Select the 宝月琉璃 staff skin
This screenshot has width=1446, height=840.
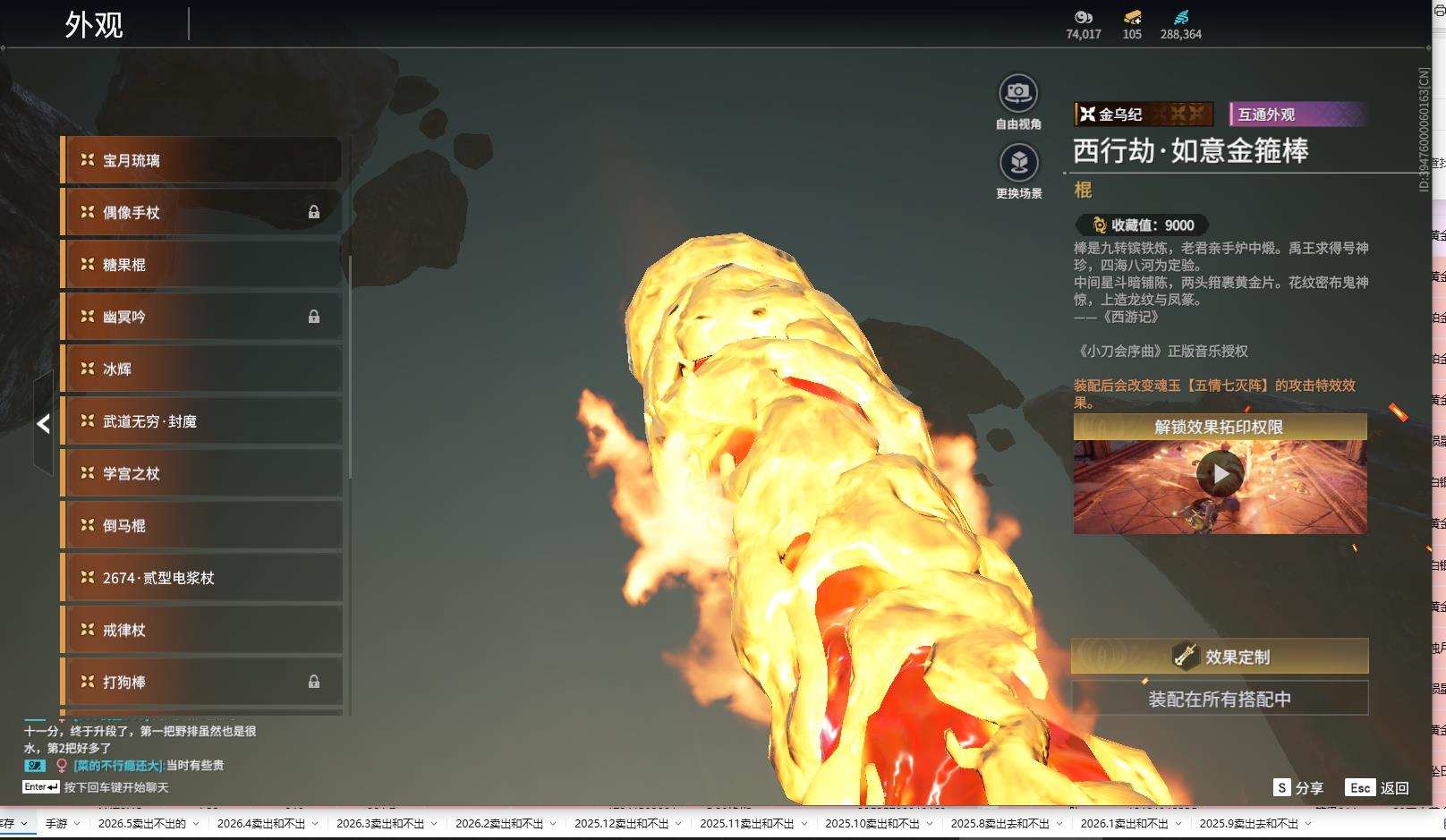click(x=201, y=160)
